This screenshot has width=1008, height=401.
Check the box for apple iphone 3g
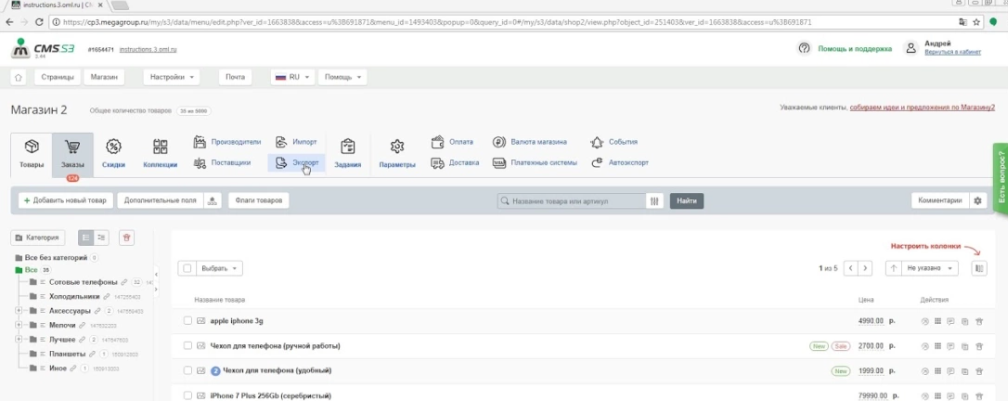(x=187, y=321)
